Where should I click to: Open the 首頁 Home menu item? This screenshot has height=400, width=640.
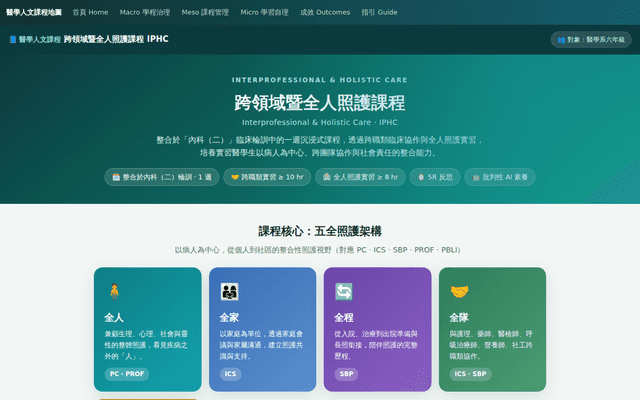click(90, 12)
